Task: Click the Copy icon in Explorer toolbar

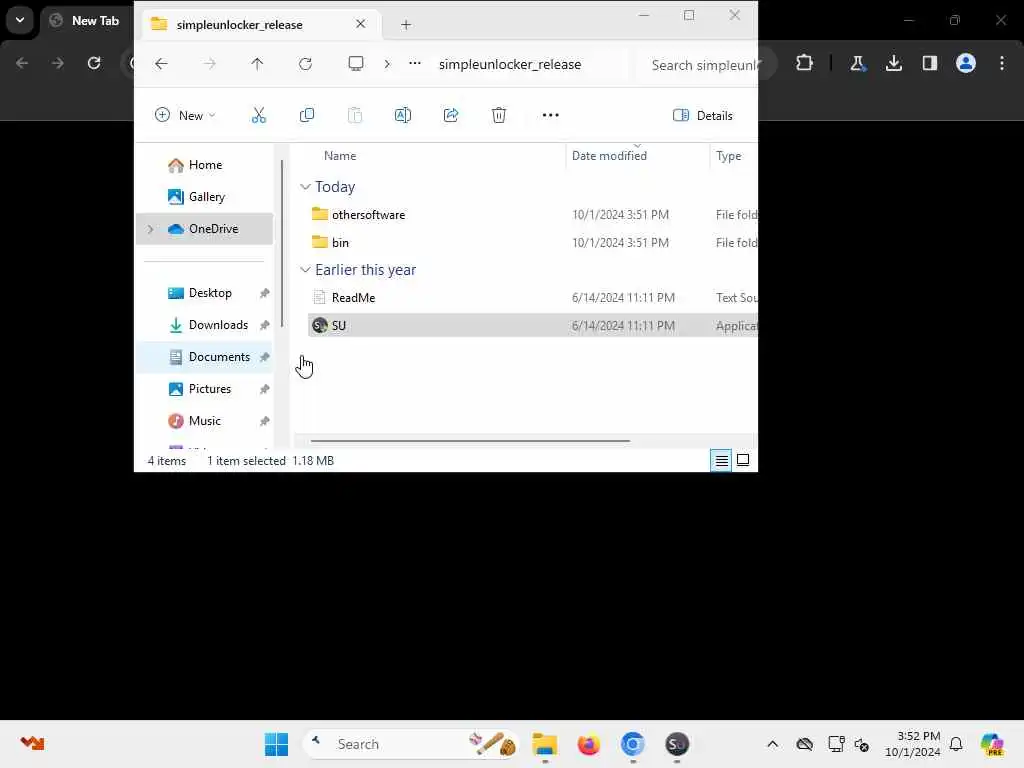Action: 306,116
